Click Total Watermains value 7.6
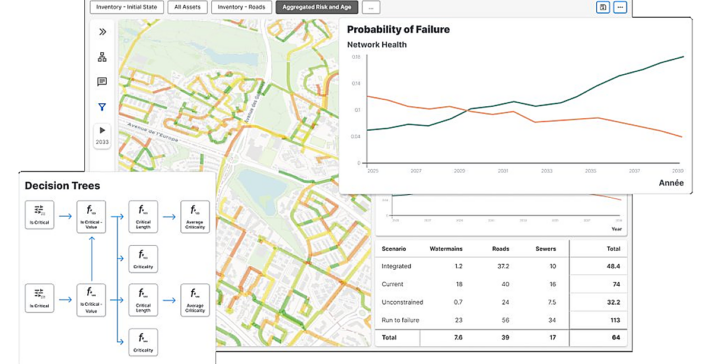 (458, 338)
